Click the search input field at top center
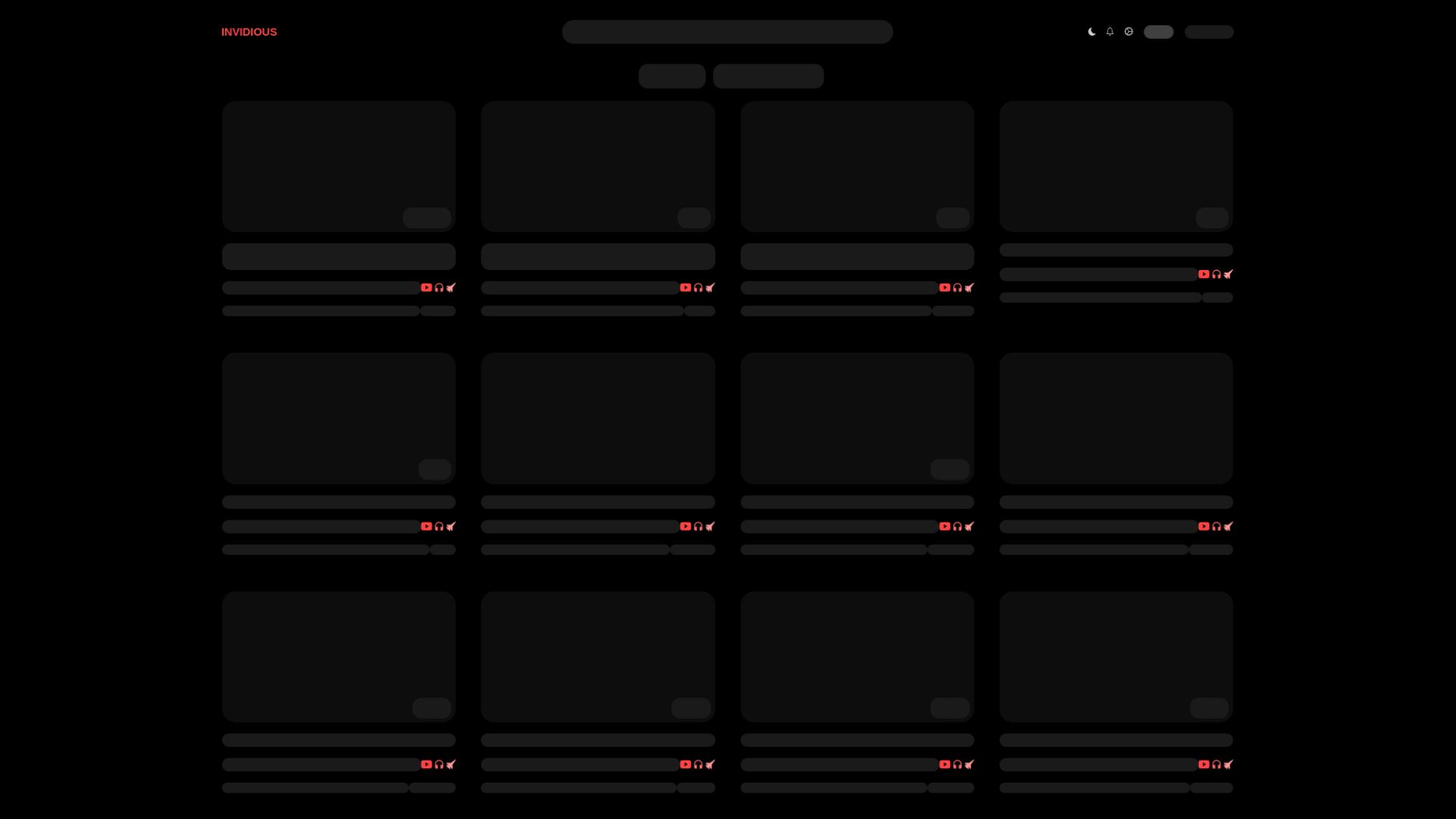The height and width of the screenshot is (819, 1456). coord(727,32)
